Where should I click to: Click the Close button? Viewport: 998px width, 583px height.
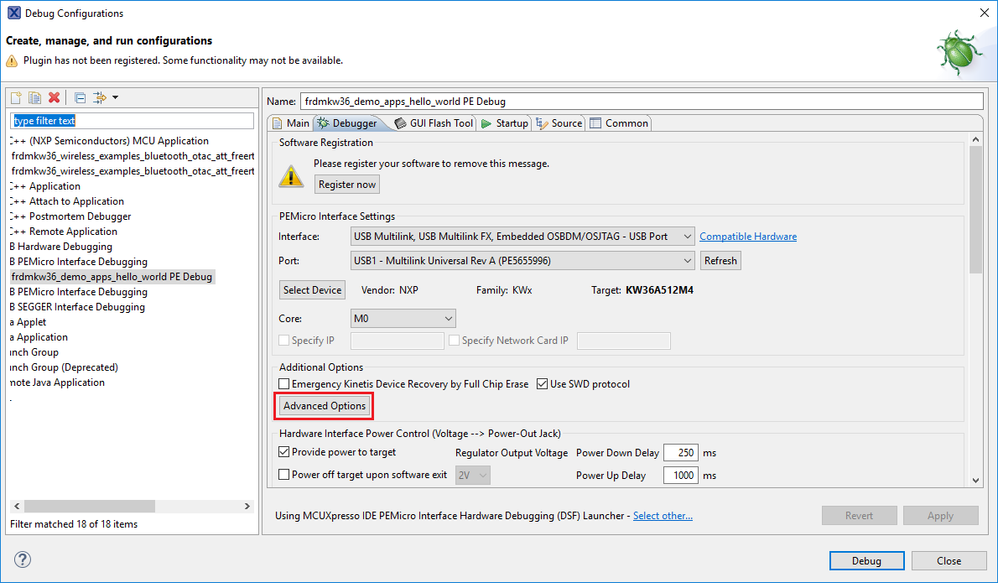pos(948,561)
